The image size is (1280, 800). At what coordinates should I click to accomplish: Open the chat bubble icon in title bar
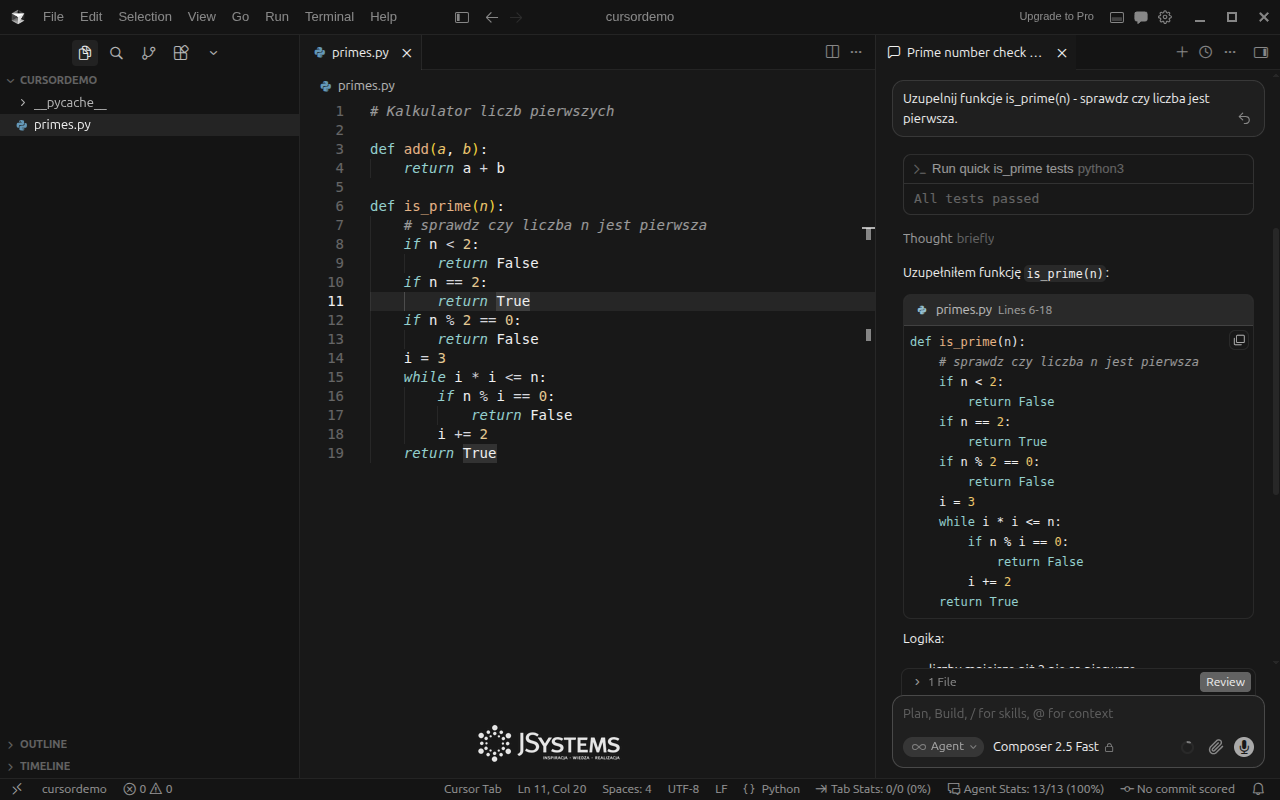coord(1141,17)
